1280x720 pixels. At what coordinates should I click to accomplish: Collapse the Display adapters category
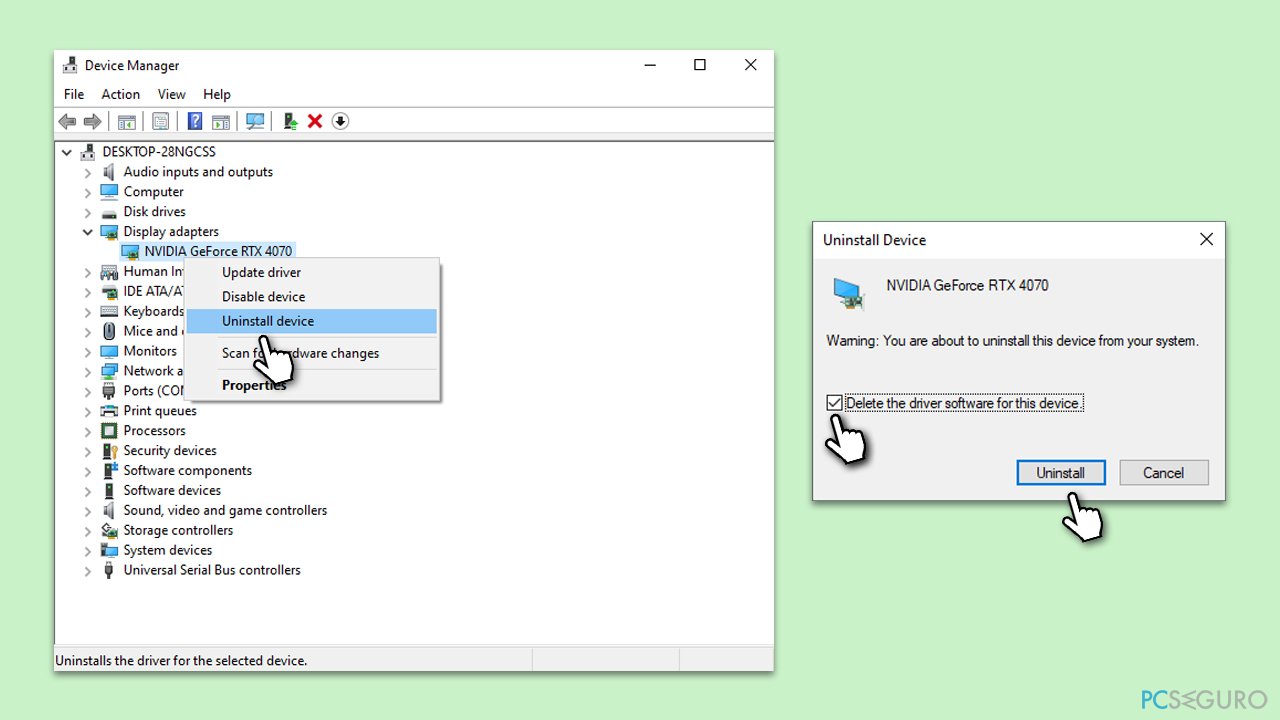point(88,232)
